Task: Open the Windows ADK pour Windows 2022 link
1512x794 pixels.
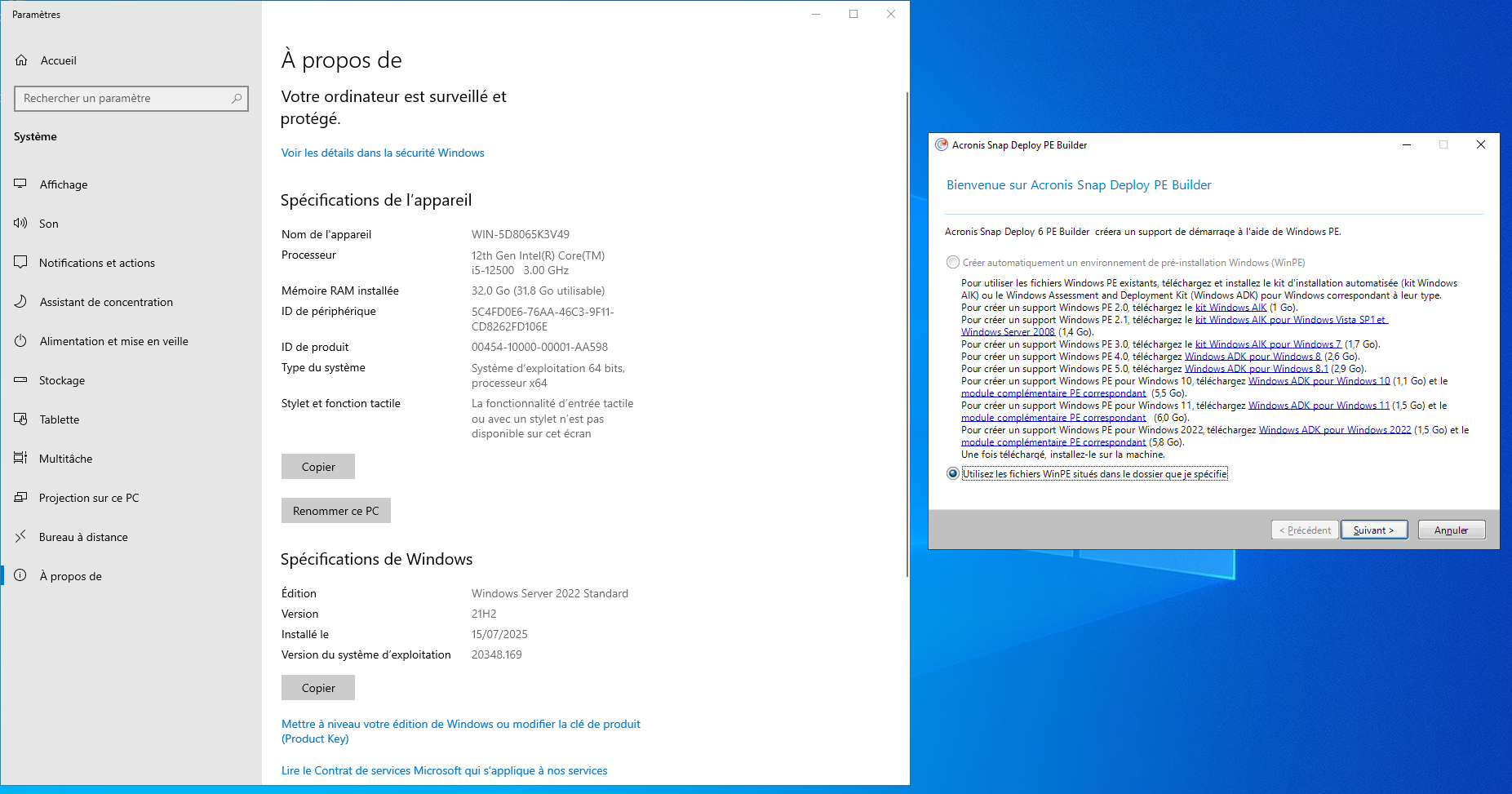Action: point(1335,430)
